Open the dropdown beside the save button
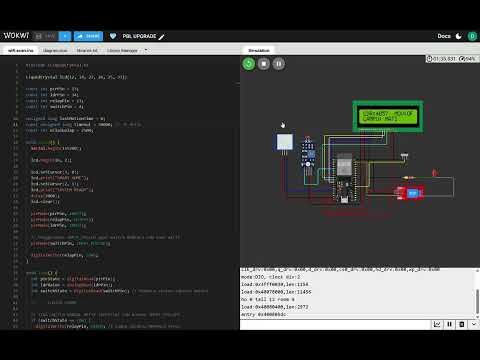480x360 pixels. point(65,36)
